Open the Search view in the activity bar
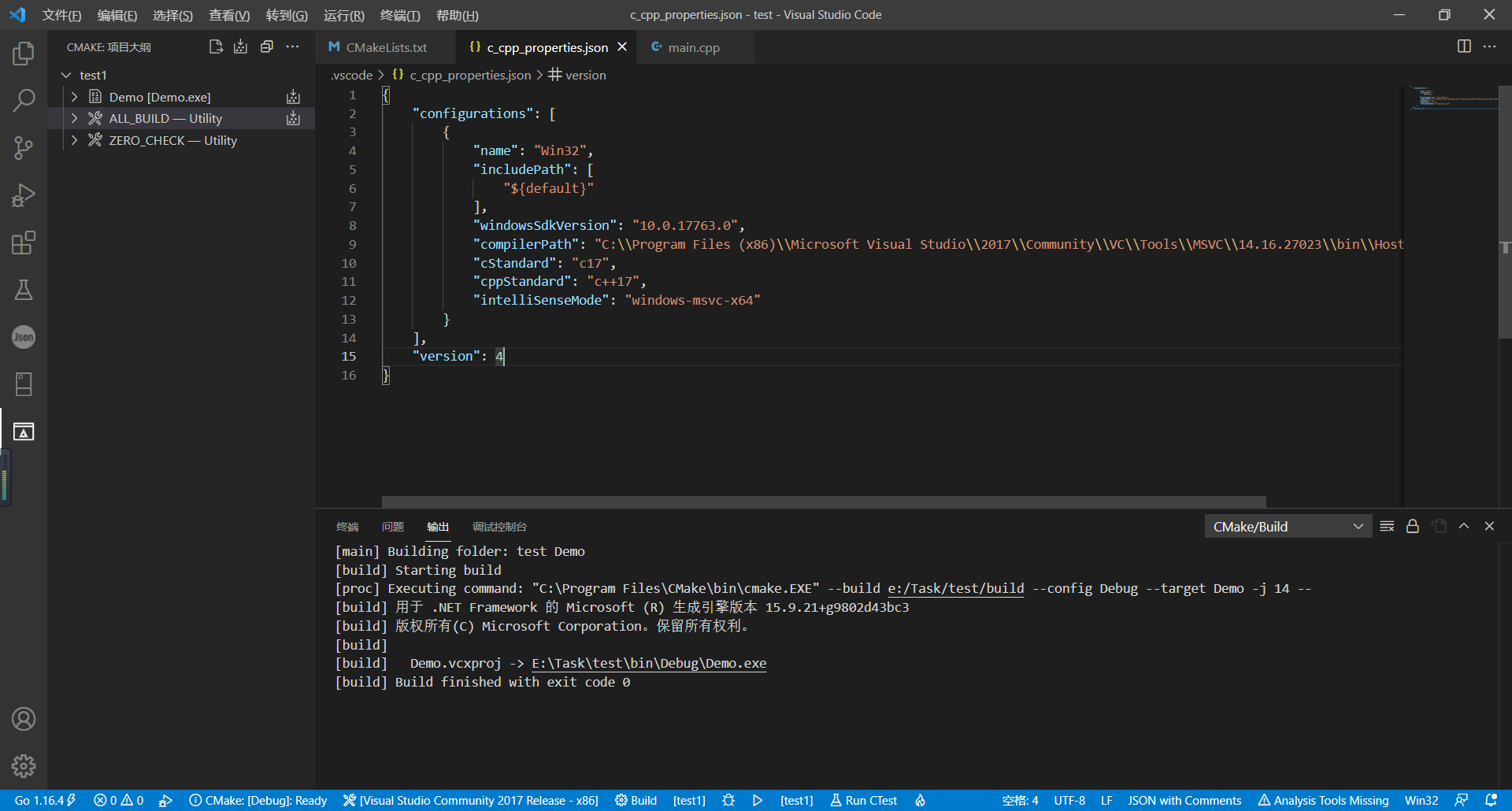 click(24, 101)
